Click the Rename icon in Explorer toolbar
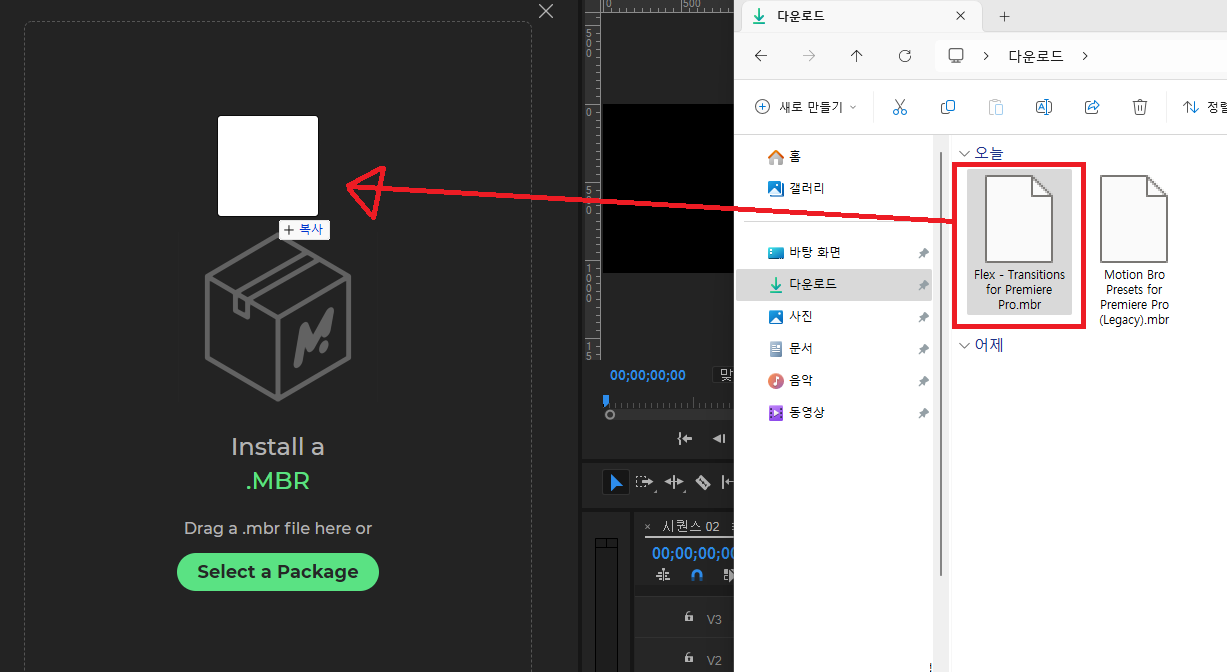 (x=1043, y=107)
